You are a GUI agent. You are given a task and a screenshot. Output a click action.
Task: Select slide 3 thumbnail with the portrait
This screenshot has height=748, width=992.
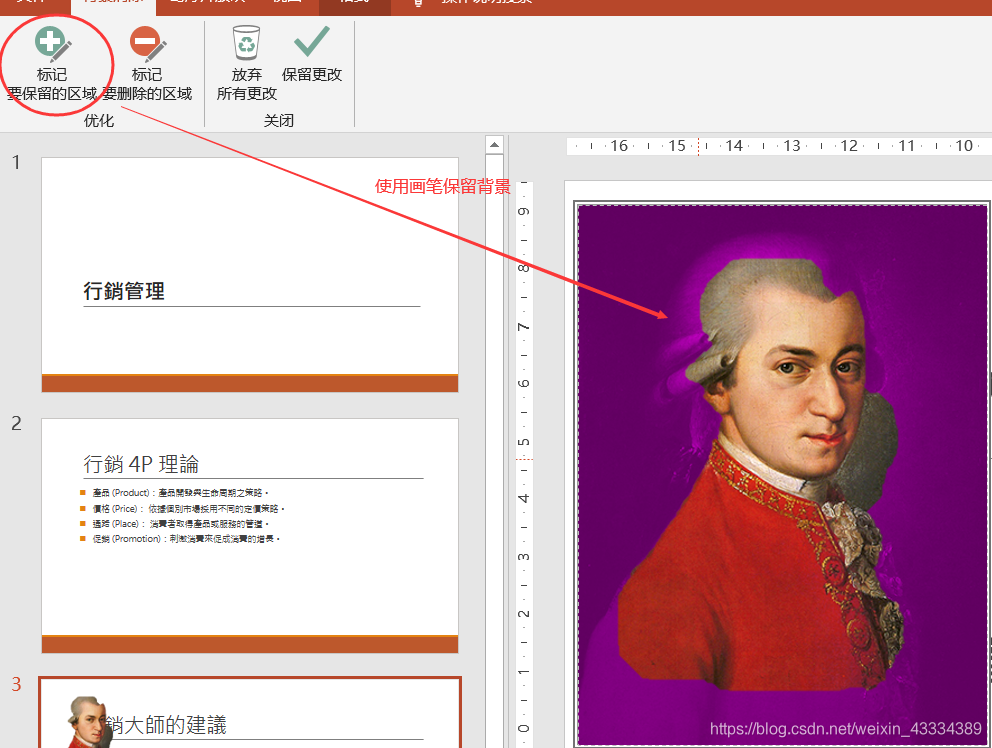click(x=250, y=713)
